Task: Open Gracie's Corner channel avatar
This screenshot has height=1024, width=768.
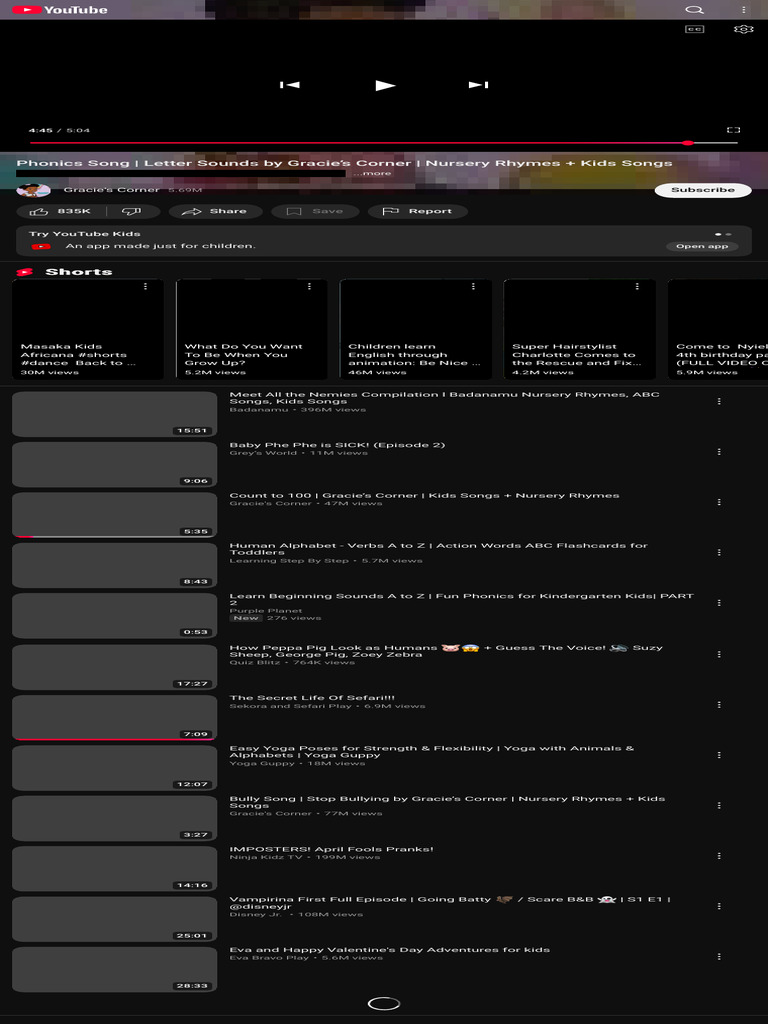Action: click(33, 190)
